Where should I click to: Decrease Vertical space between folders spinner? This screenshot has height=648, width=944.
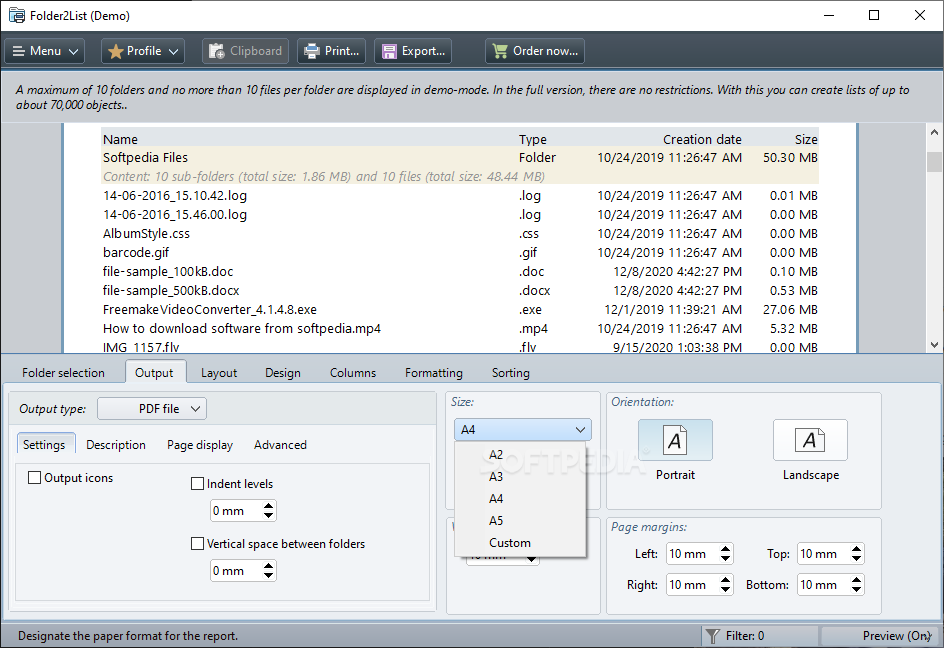269,576
